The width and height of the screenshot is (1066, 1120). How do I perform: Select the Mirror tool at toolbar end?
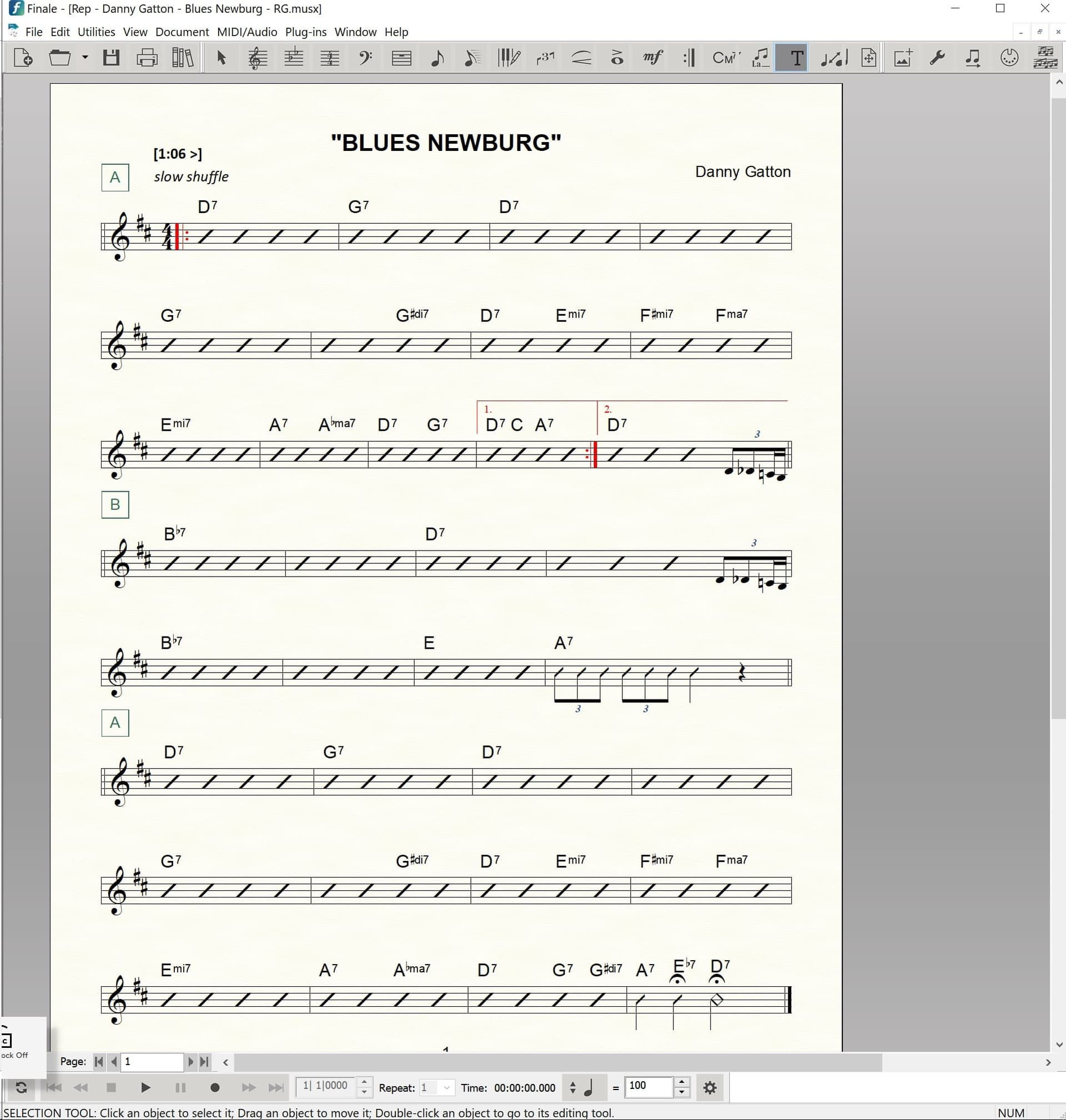point(1044,58)
